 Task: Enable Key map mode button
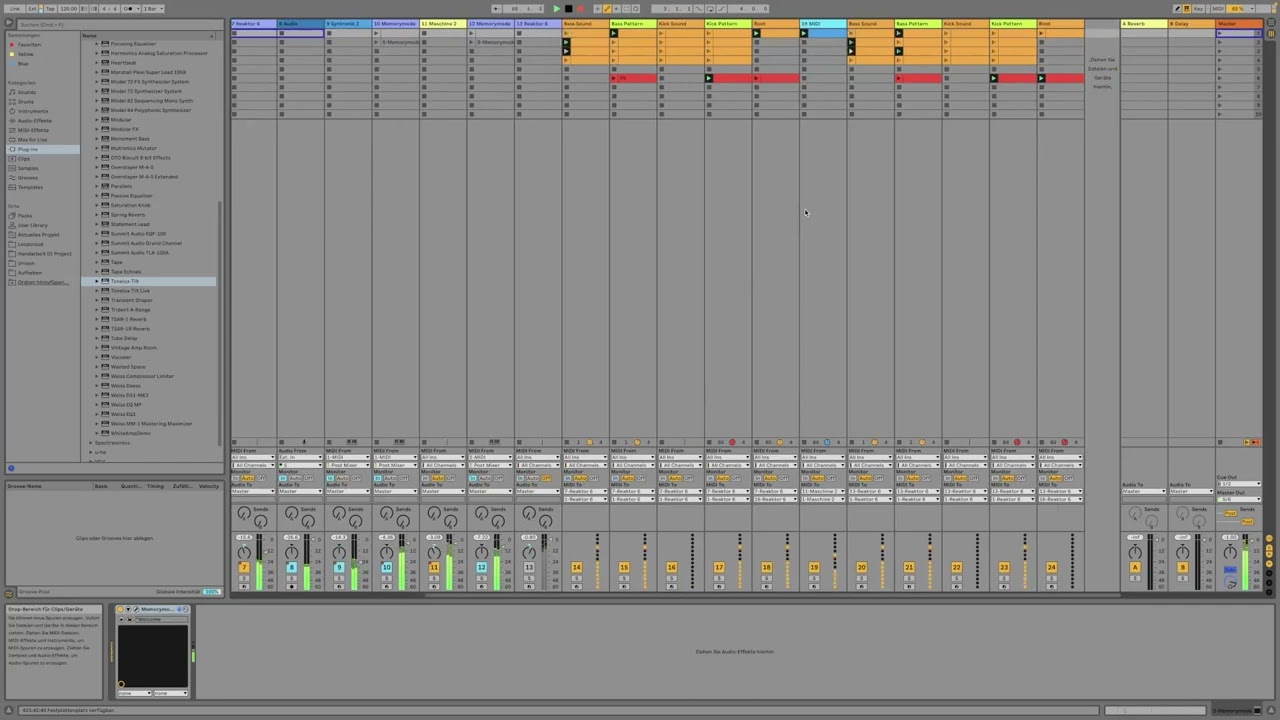coord(1197,9)
